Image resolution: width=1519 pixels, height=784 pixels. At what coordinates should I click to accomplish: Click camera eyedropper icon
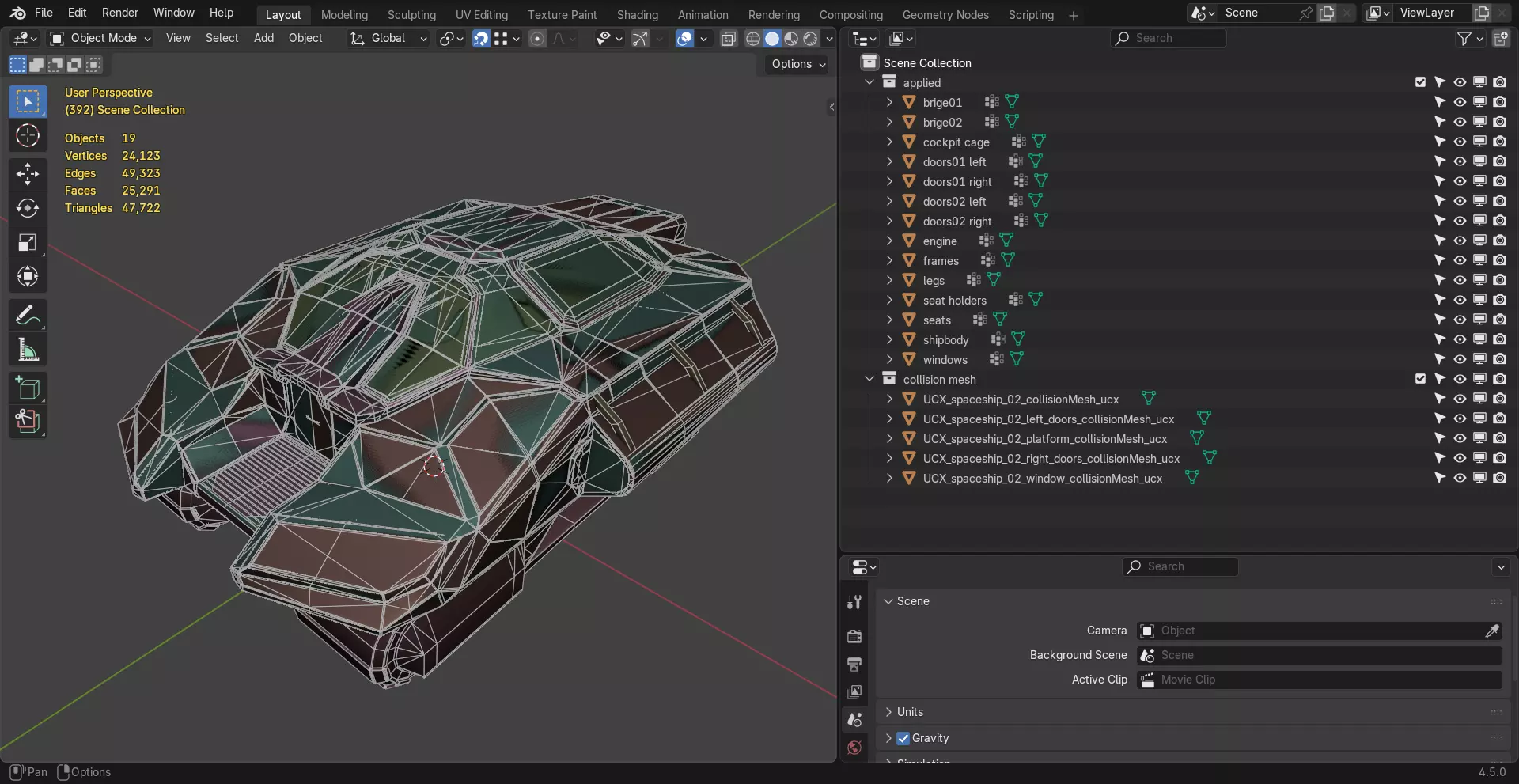coord(1492,631)
